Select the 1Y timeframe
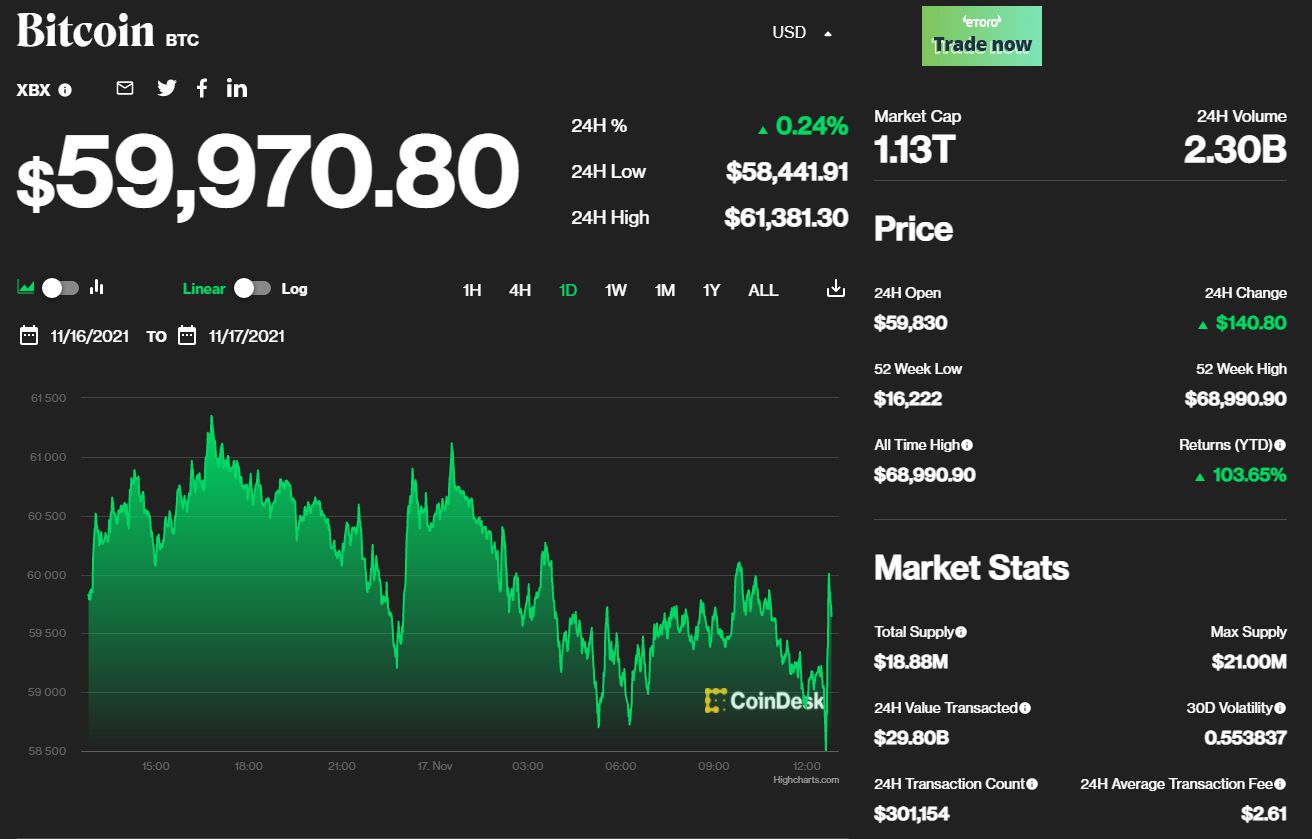Viewport: 1312px width, 839px height. point(711,290)
